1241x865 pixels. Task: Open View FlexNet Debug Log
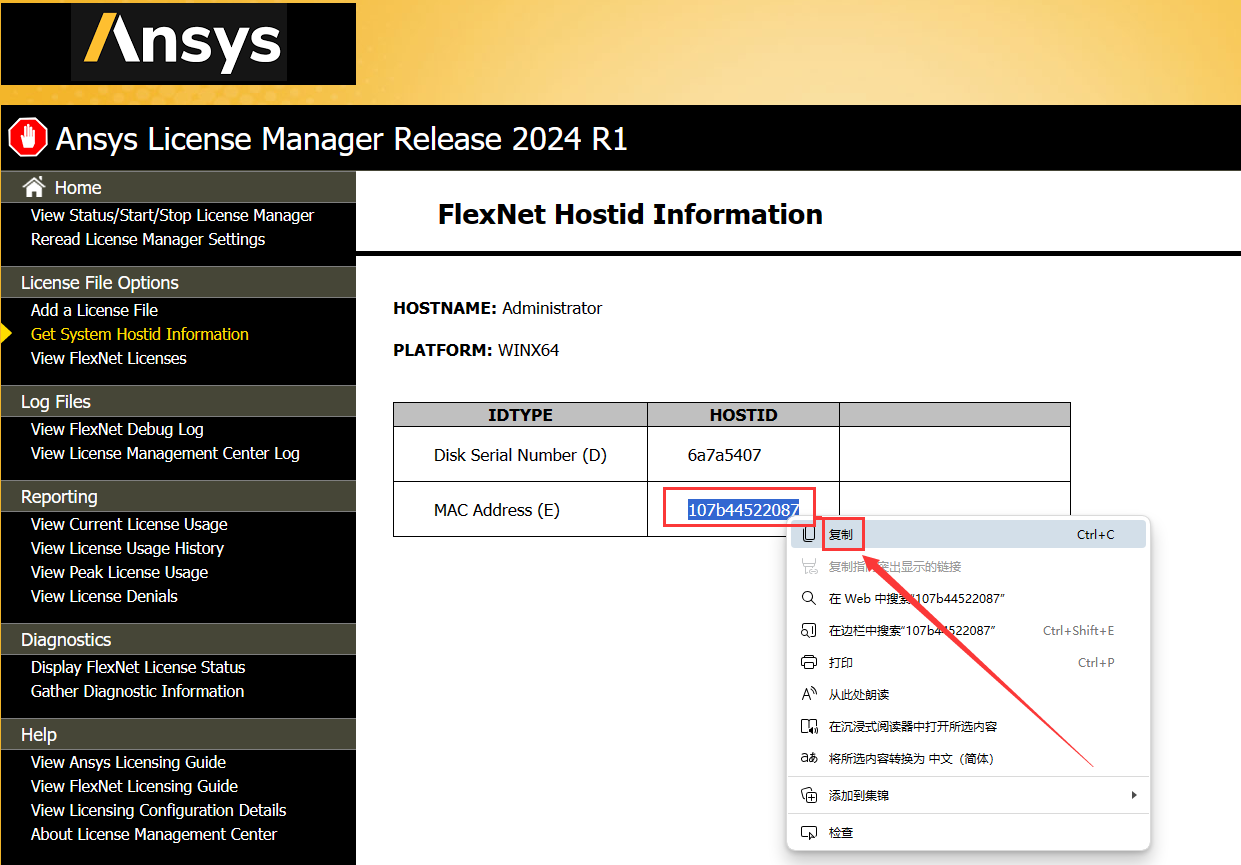click(117, 429)
